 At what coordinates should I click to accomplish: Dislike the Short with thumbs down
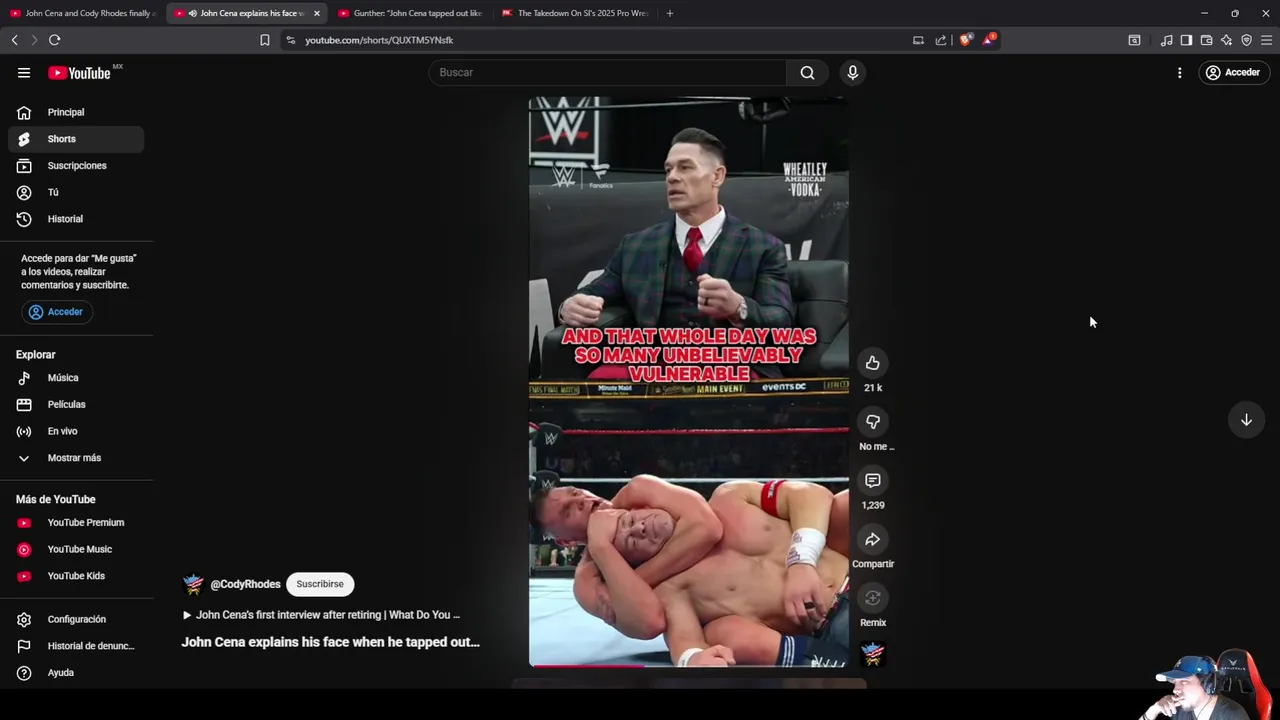tap(873, 422)
